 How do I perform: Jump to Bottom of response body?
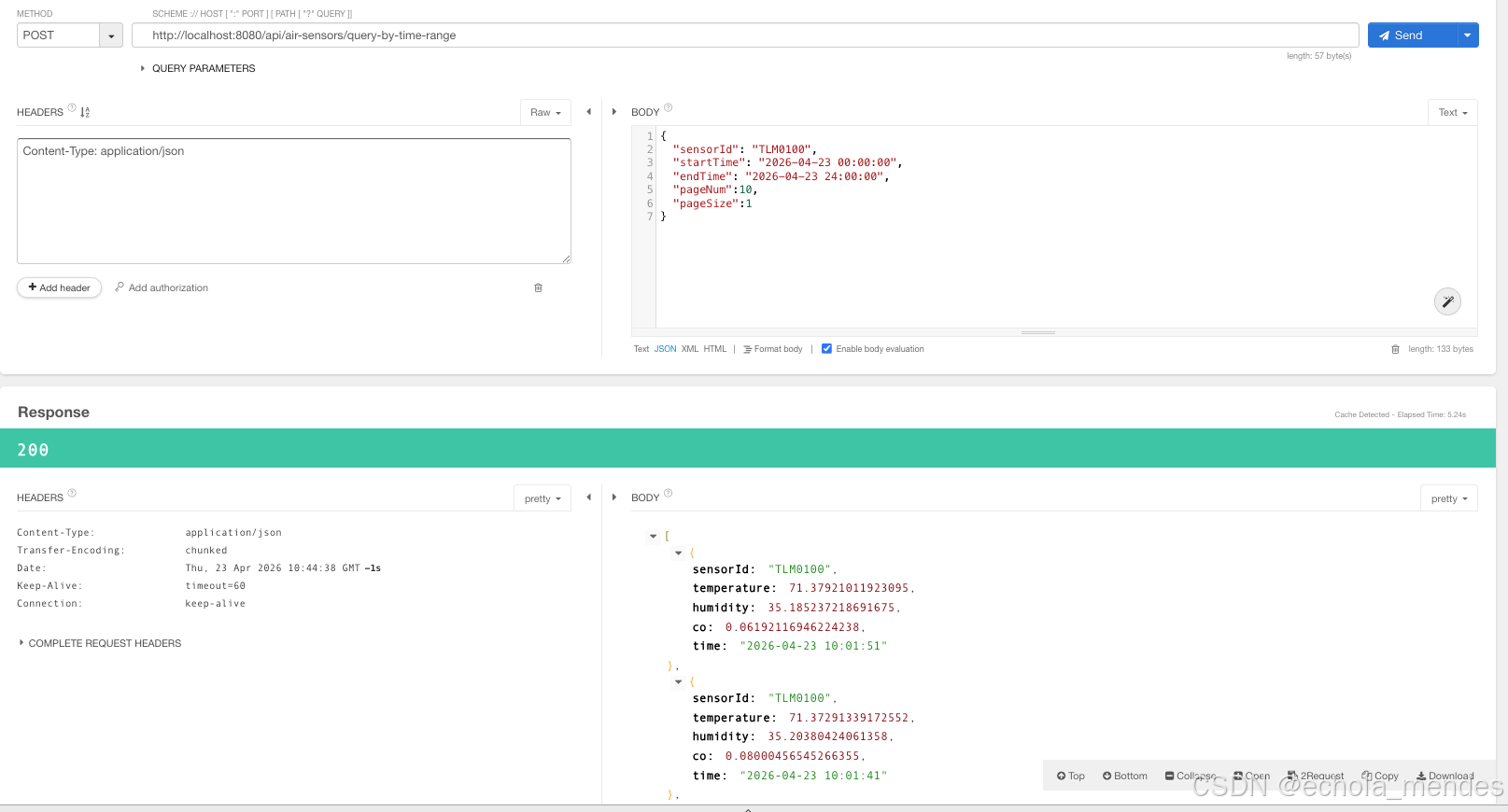click(x=1124, y=776)
